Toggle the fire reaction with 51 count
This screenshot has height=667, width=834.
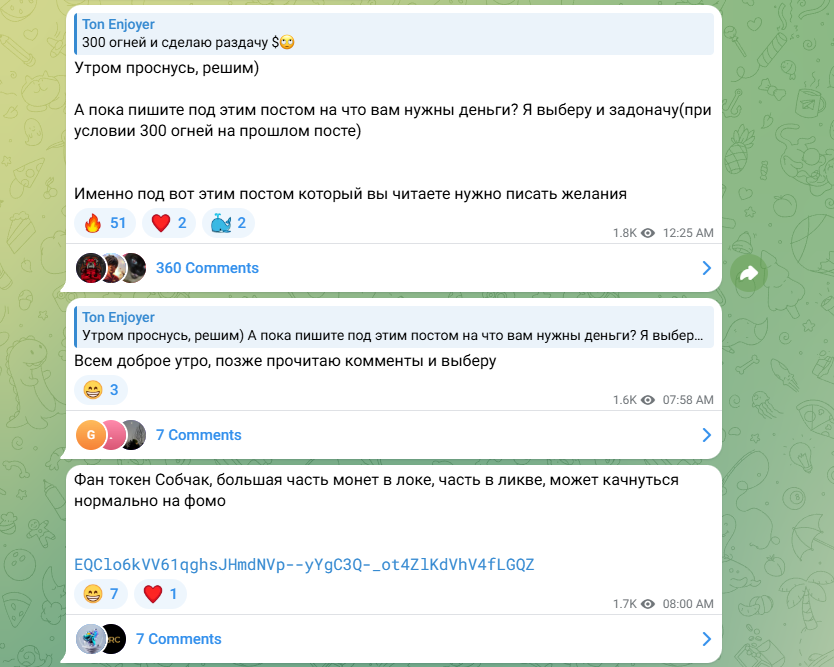coord(105,223)
